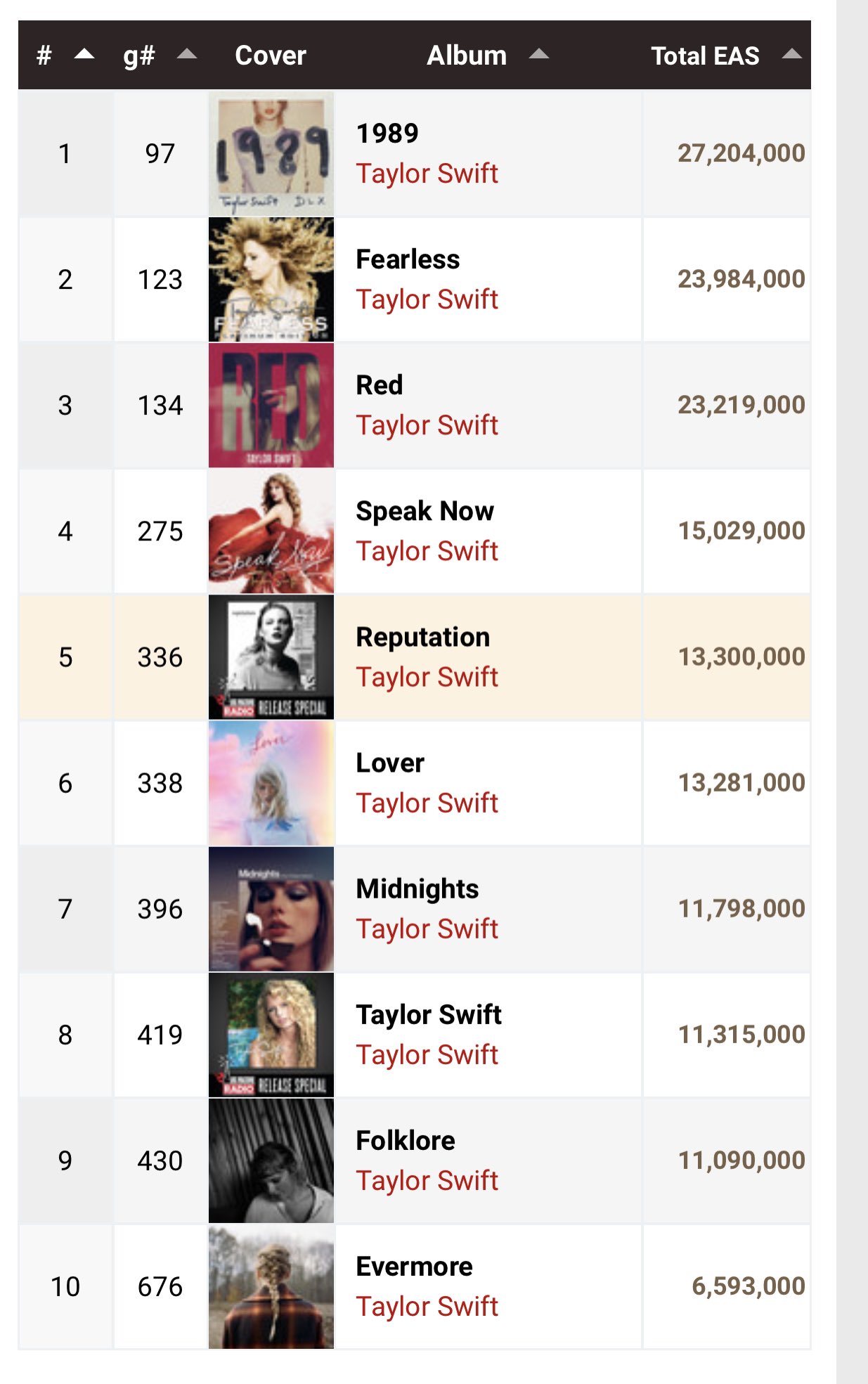Open the Fearless album cover image

pyautogui.click(x=271, y=279)
